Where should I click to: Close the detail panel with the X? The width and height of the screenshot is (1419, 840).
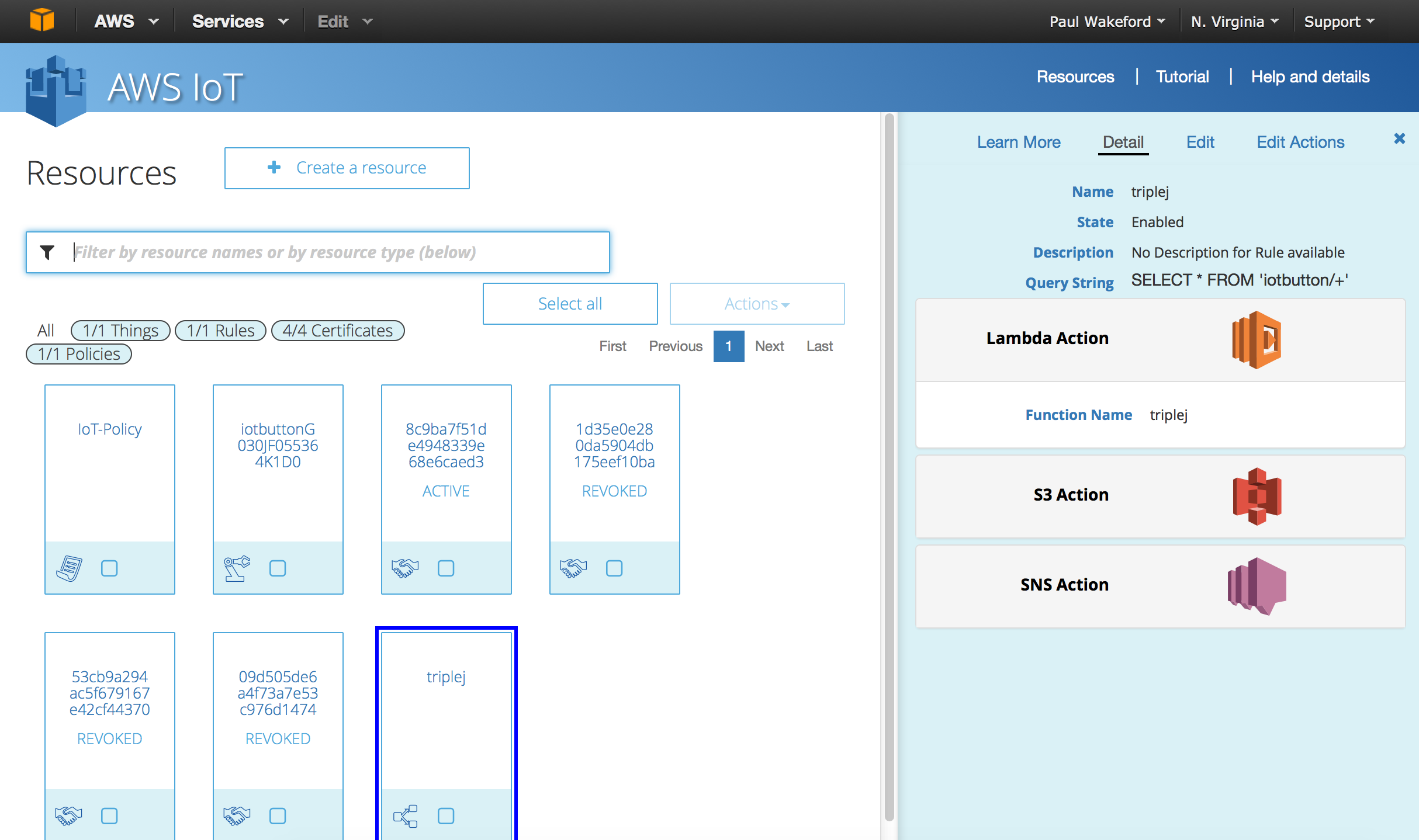(x=1399, y=138)
